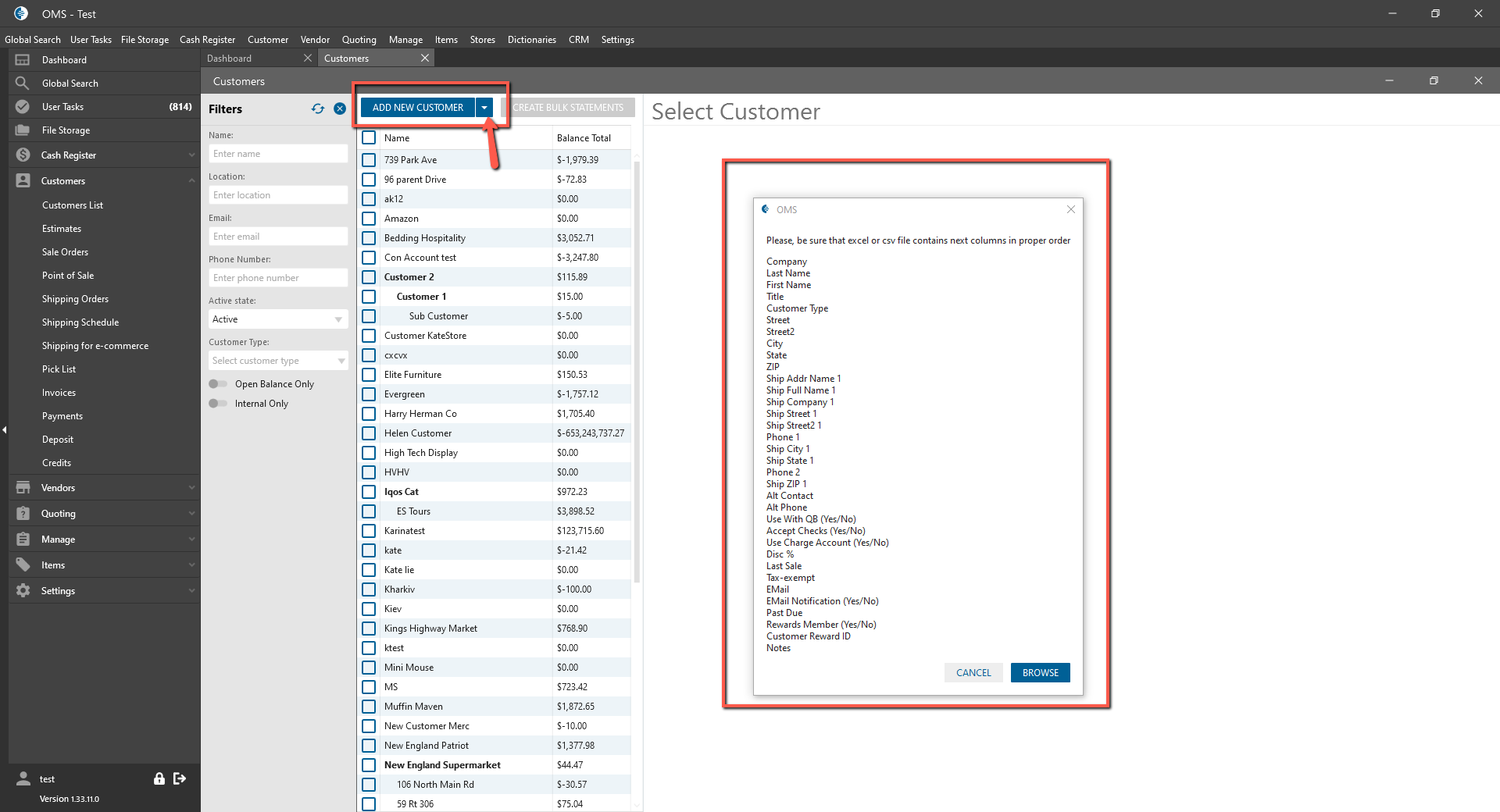
Task: Click the refresh filters icon
Action: [x=317, y=109]
